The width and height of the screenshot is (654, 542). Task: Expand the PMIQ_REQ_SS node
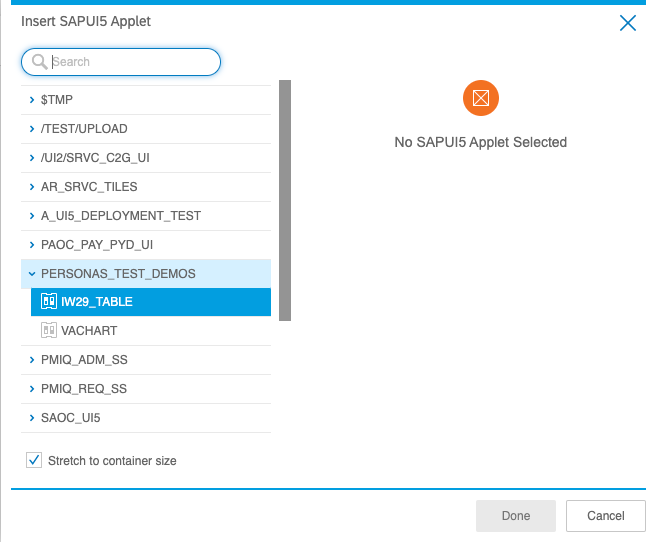pos(32,389)
